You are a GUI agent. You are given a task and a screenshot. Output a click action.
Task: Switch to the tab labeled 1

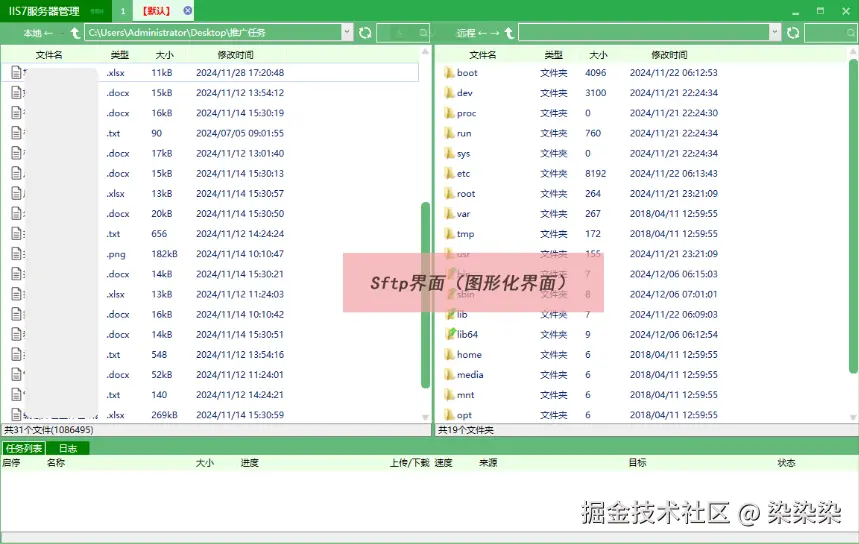click(x=123, y=11)
